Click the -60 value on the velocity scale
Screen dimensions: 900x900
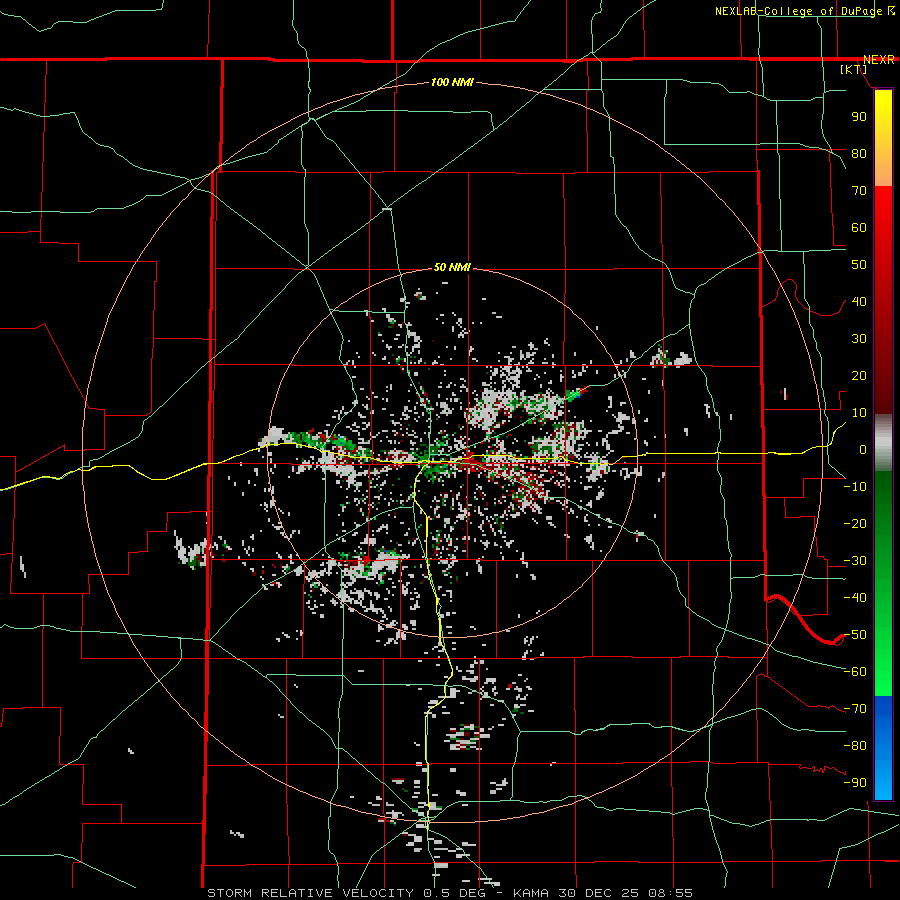pos(855,672)
